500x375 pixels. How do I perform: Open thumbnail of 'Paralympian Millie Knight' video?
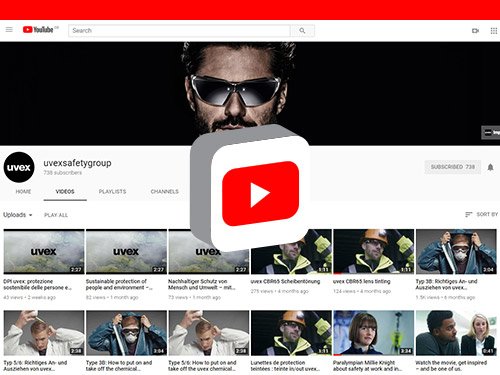(374, 333)
